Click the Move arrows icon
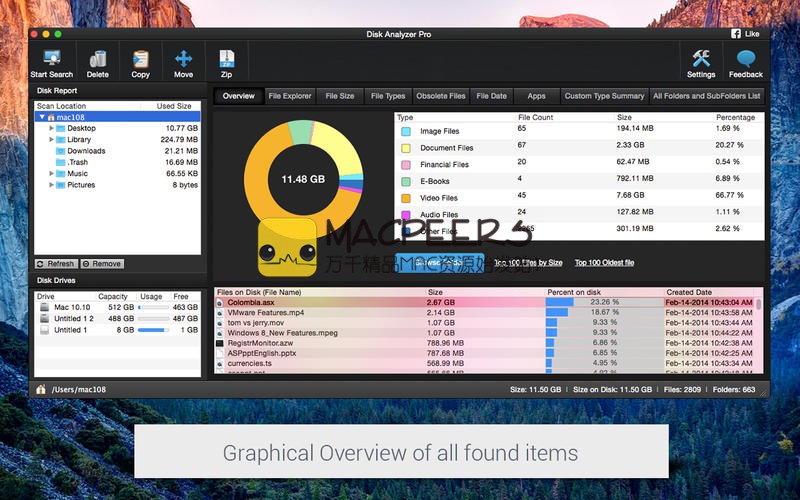 point(183,59)
